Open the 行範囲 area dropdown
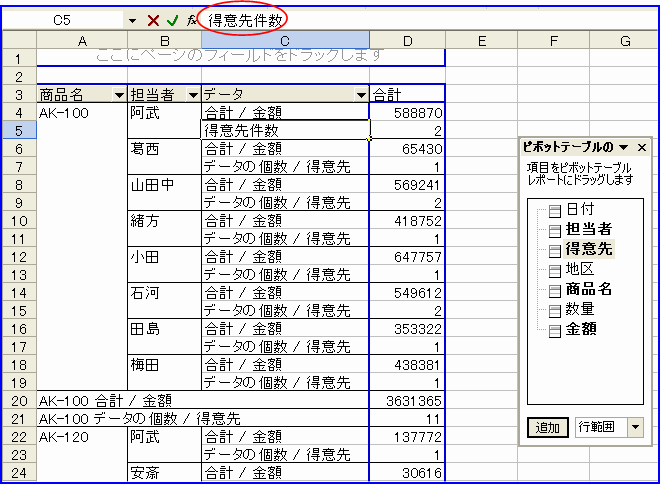 click(636, 428)
